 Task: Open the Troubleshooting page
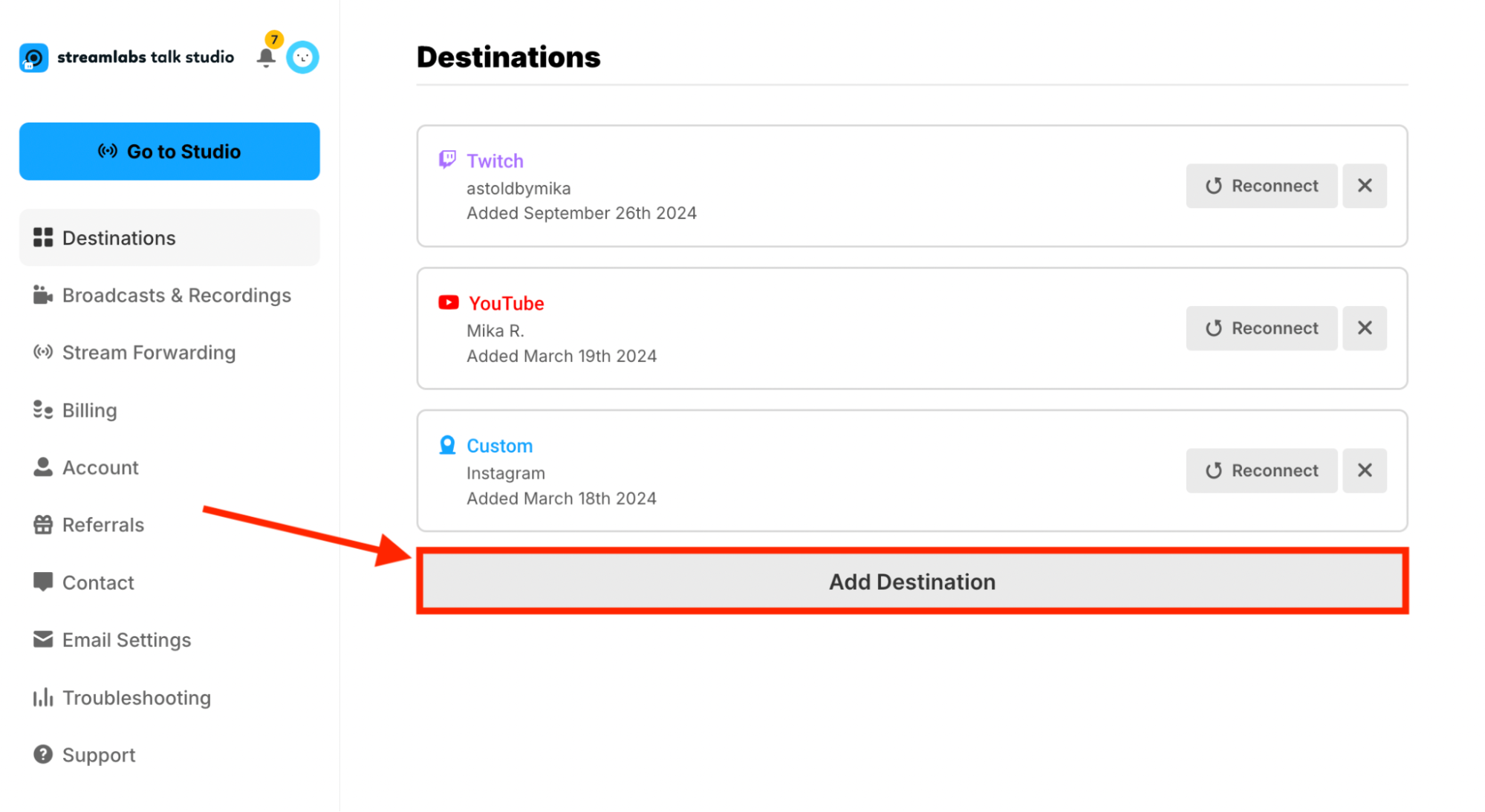pyautogui.click(x=136, y=698)
